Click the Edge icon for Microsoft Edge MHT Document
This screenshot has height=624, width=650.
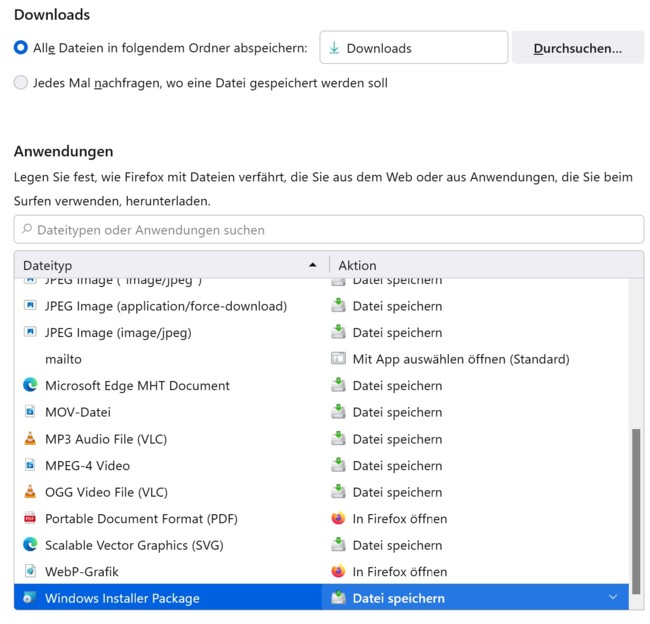pyautogui.click(x=30, y=385)
